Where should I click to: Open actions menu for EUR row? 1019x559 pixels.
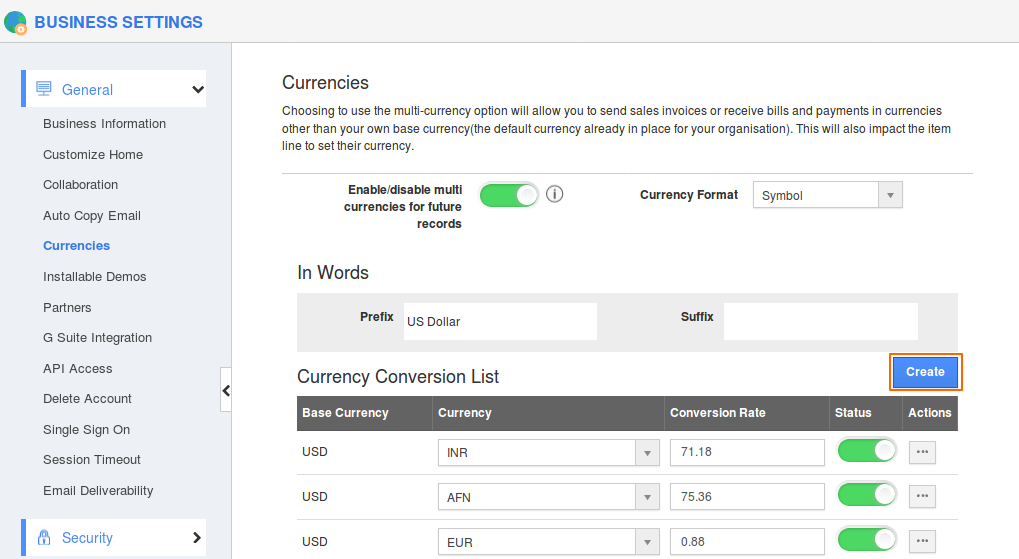[922, 541]
